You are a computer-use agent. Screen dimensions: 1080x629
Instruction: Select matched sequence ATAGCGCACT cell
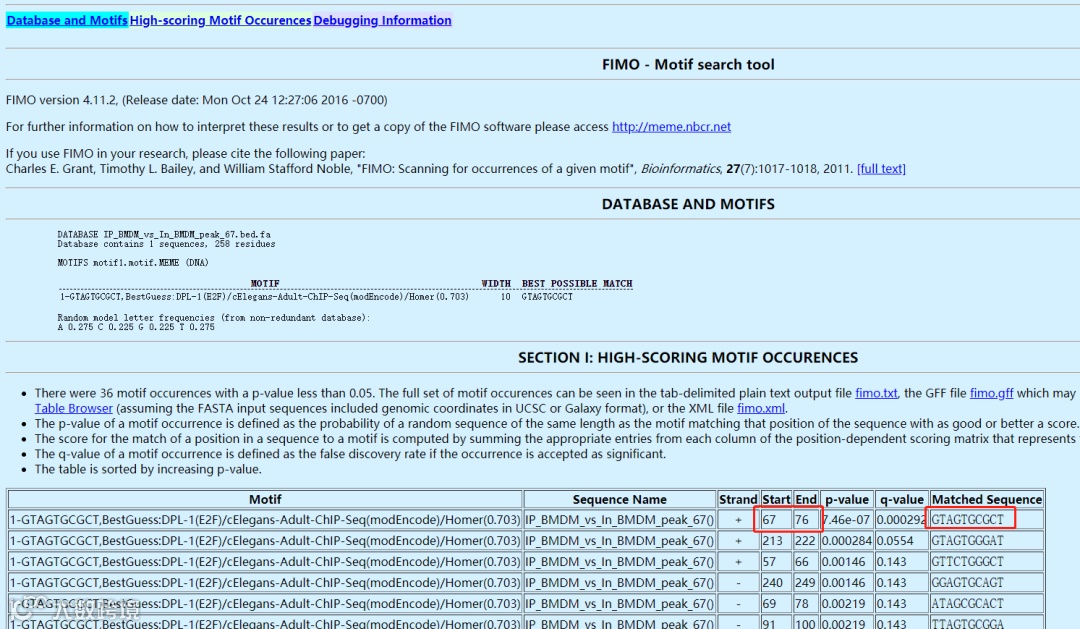986,604
